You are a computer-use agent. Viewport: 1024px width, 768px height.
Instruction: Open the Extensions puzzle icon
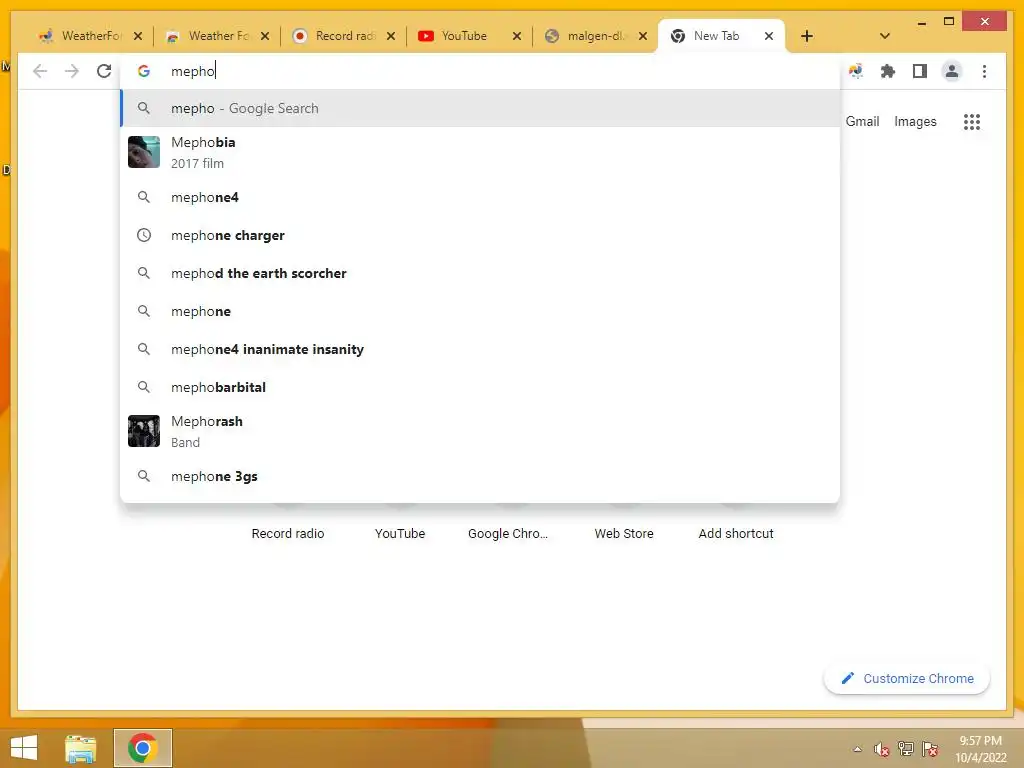[888, 71]
